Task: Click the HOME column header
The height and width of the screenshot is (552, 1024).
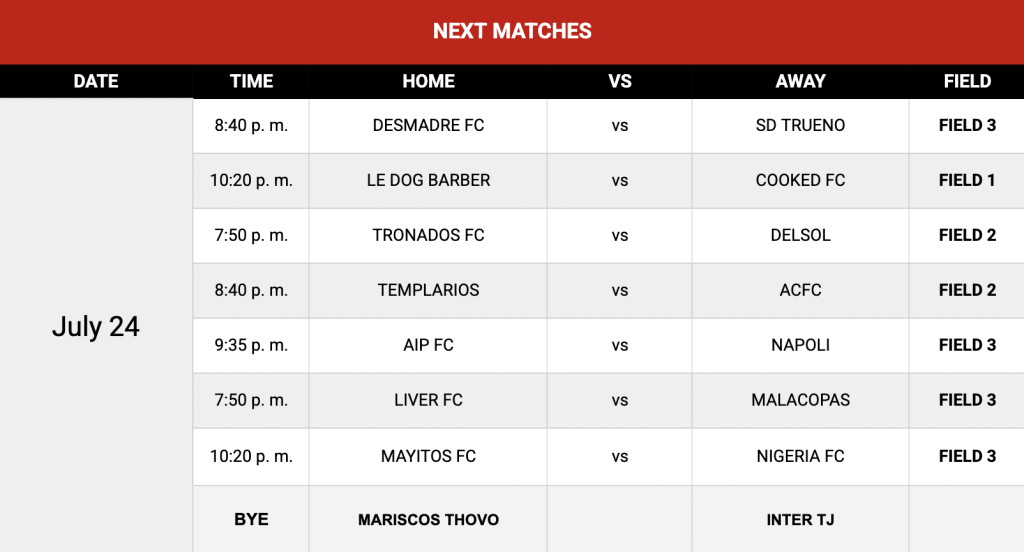Action: [428, 81]
